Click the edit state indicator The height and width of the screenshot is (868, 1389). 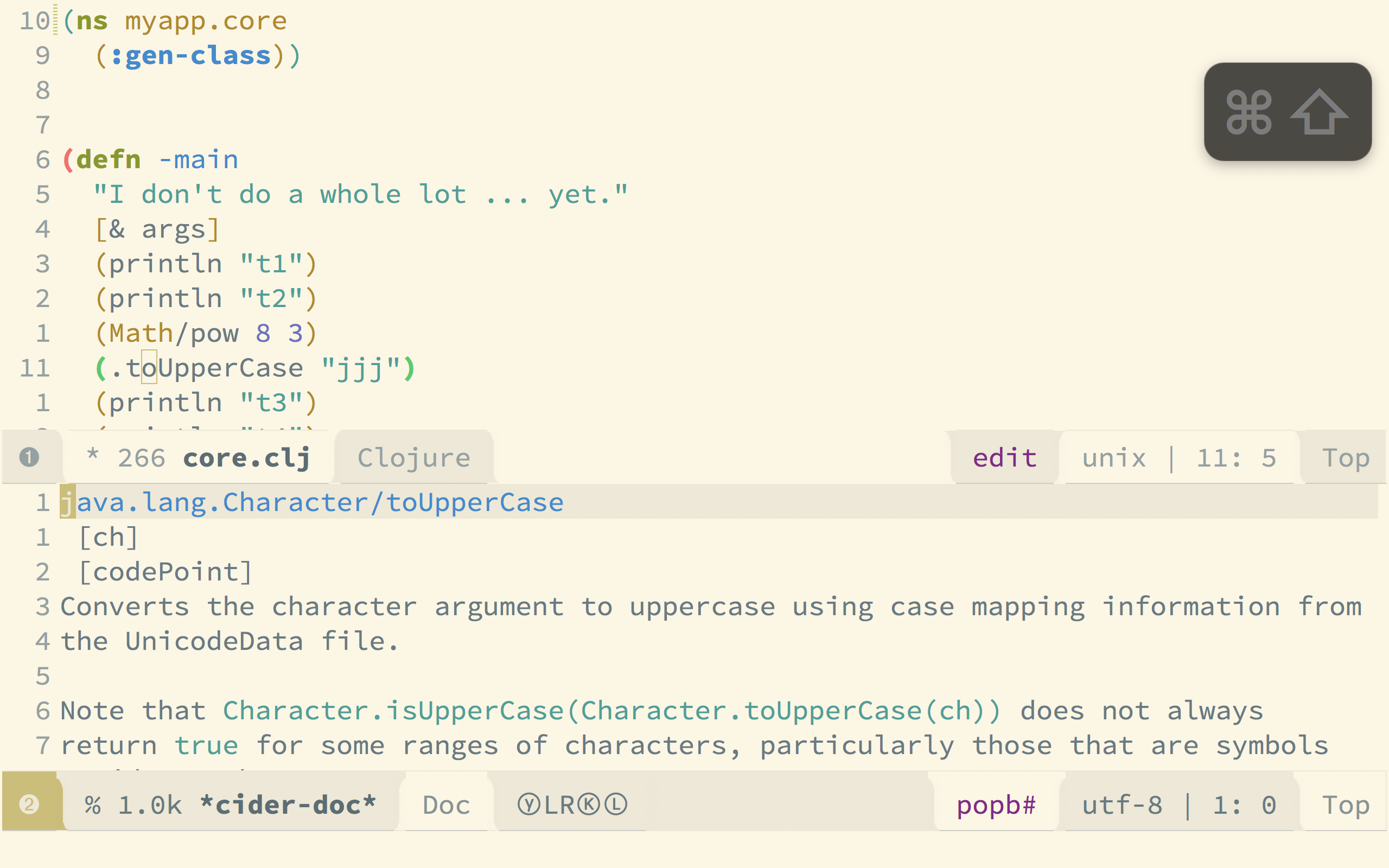[x=1004, y=458]
